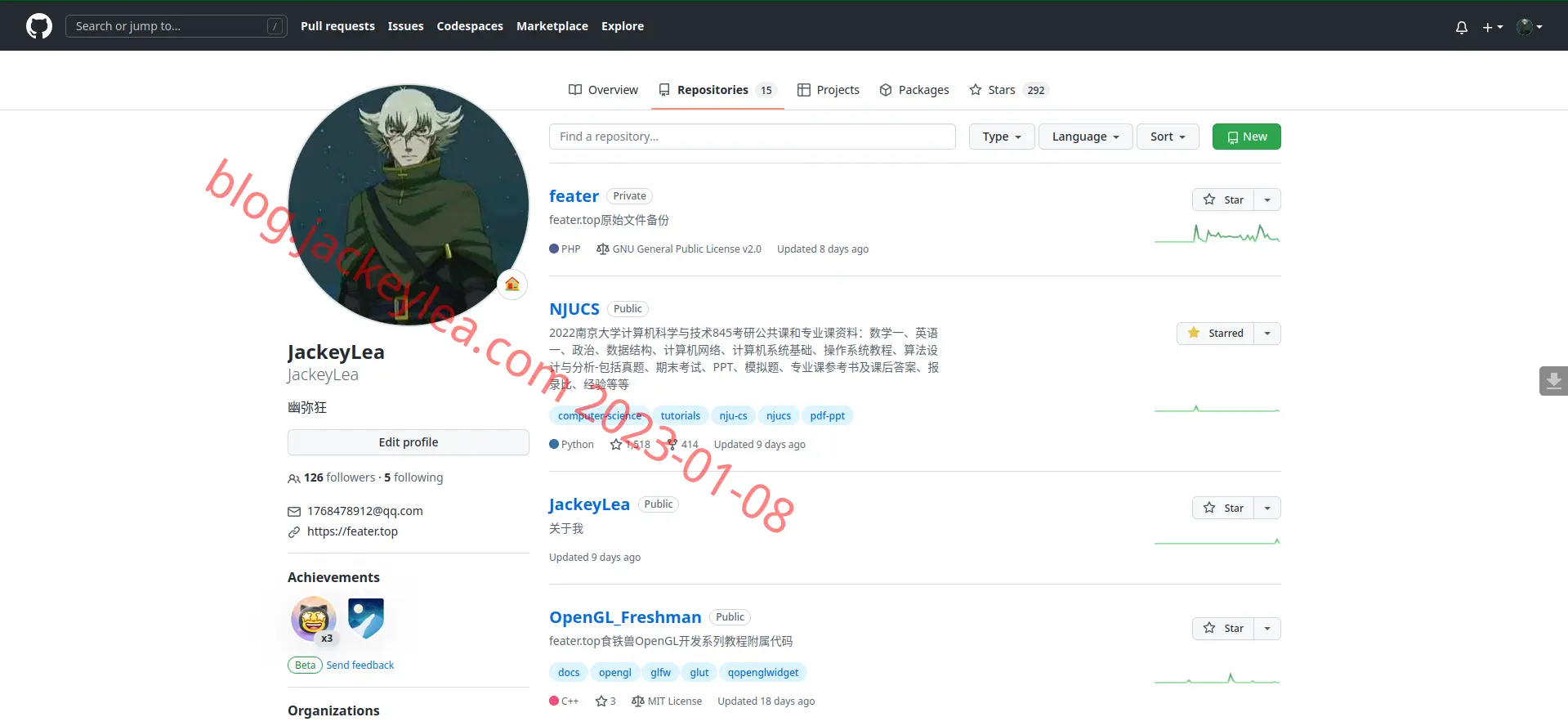Open the GitHub logo homepage
This screenshot has width=1568, height=726.
click(39, 26)
